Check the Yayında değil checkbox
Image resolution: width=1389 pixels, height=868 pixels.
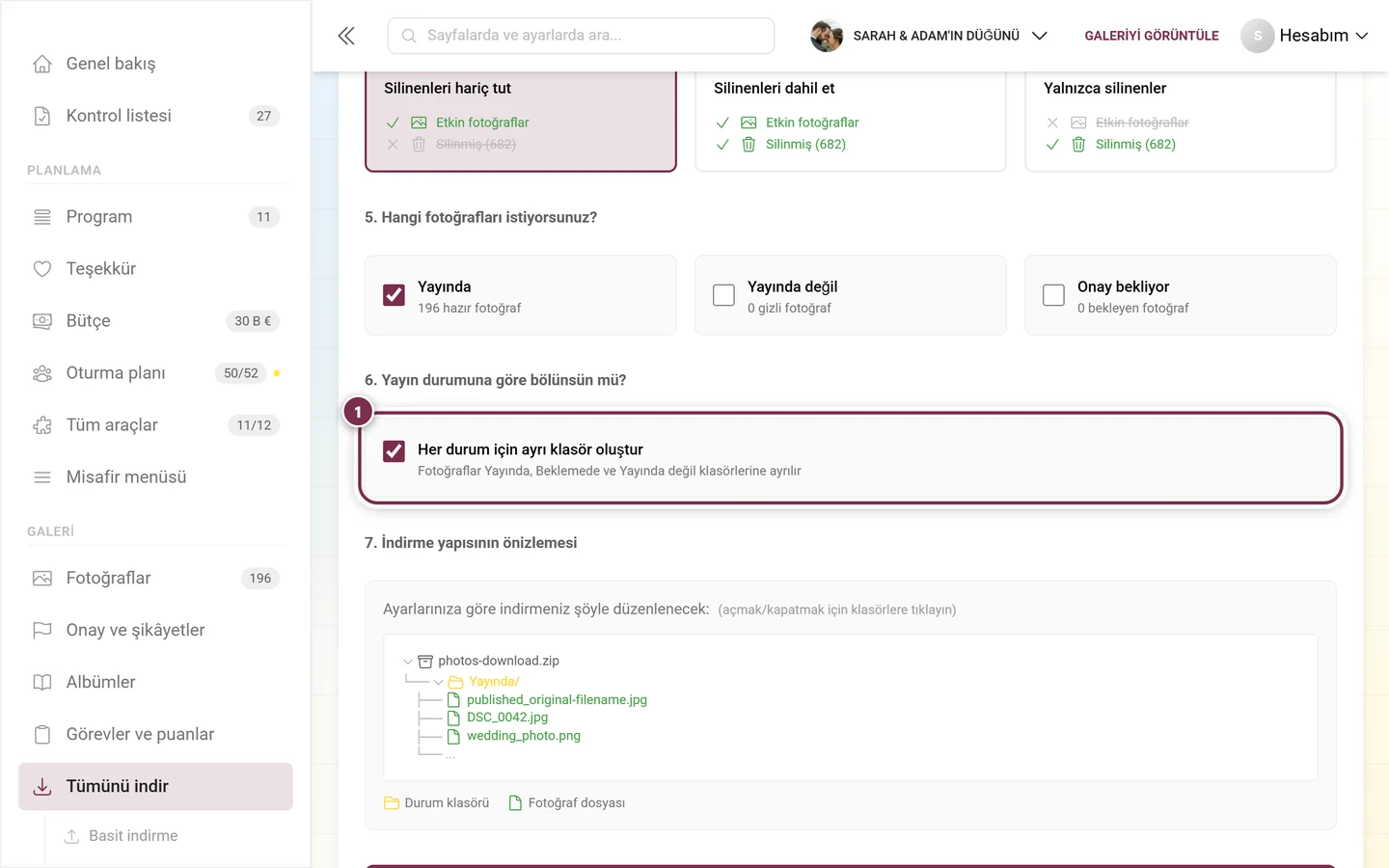click(723, 295)
